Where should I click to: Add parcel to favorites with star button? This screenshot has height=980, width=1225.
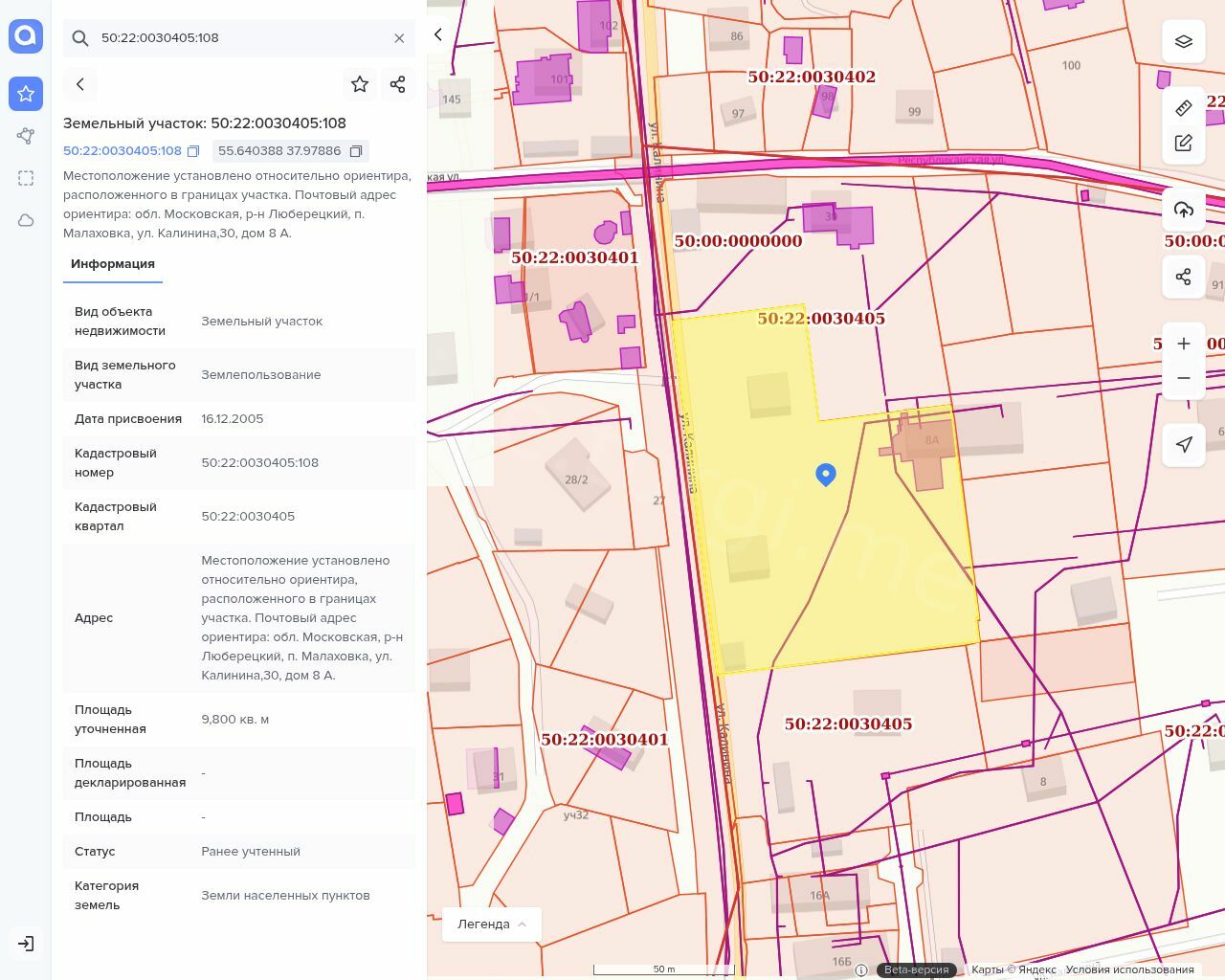[x=360, y=84]
